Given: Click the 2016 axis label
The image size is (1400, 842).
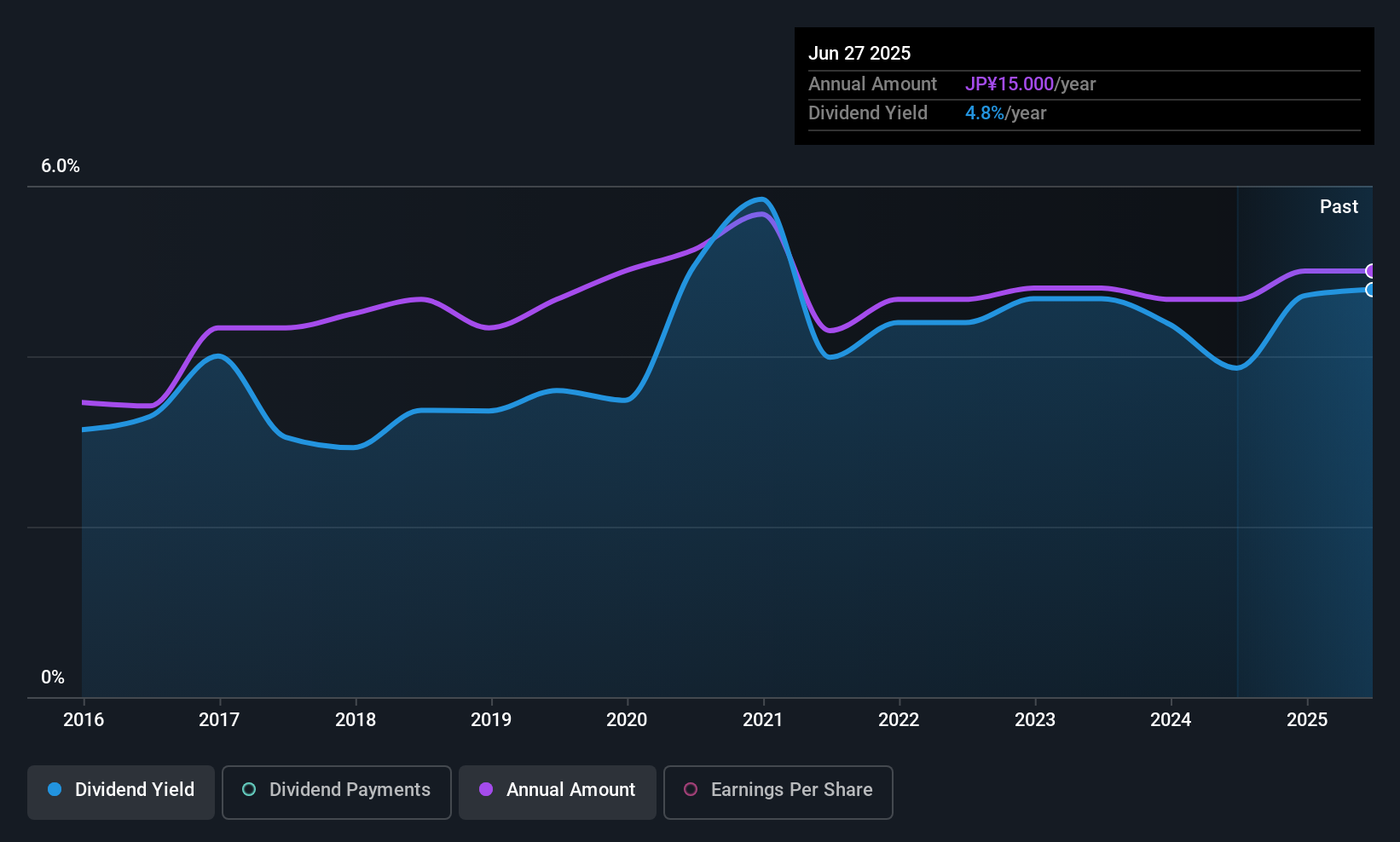Looking at the screenshot, I should (x=84, y=719).
